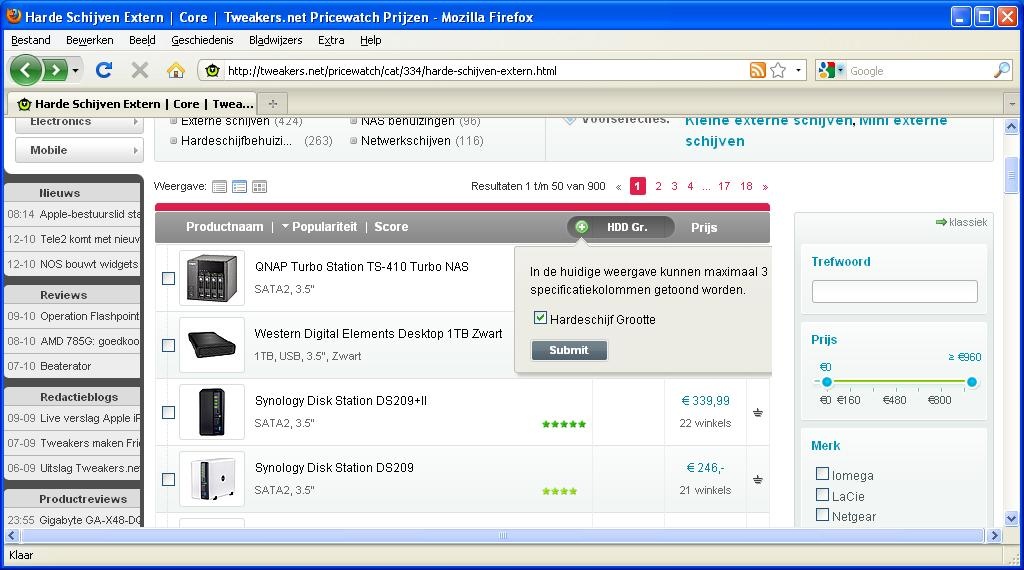
Task: Switch to compact list view icon
Action: coord(219,187)
